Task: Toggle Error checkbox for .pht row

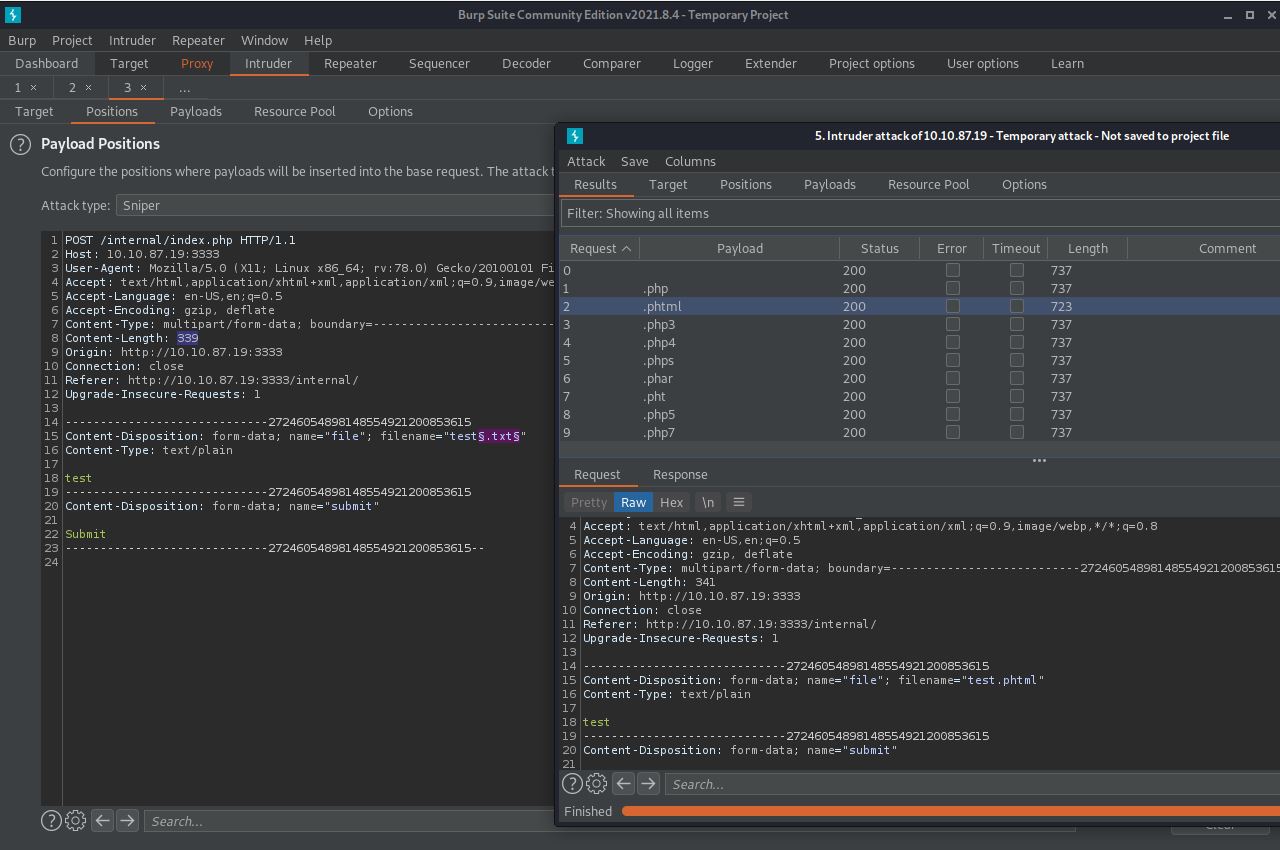Action: [953, 396]
